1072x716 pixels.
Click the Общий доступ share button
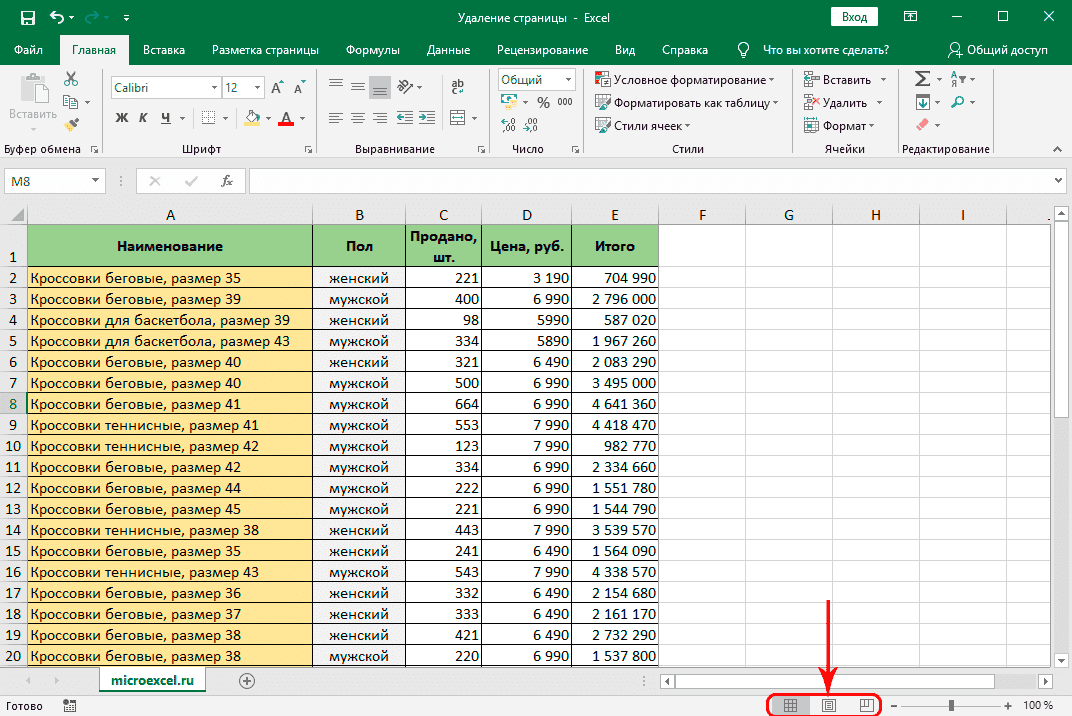click(x=997, y=50)
